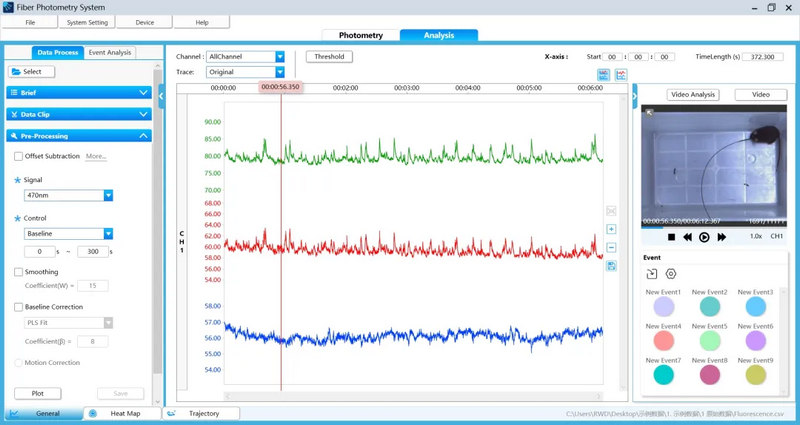The image size is (800, 425).
Task: Click the Plot button
Action: pyautogui.click(x=38, y=393)
